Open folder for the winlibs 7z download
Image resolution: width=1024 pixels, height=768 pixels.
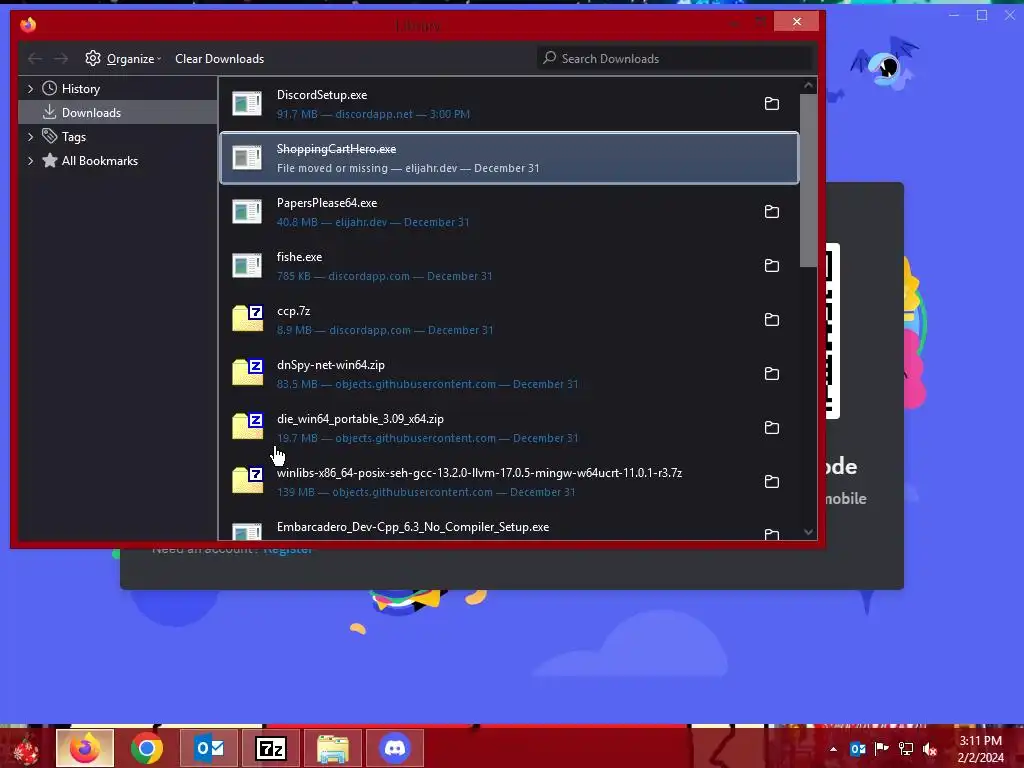pos(771,482)
